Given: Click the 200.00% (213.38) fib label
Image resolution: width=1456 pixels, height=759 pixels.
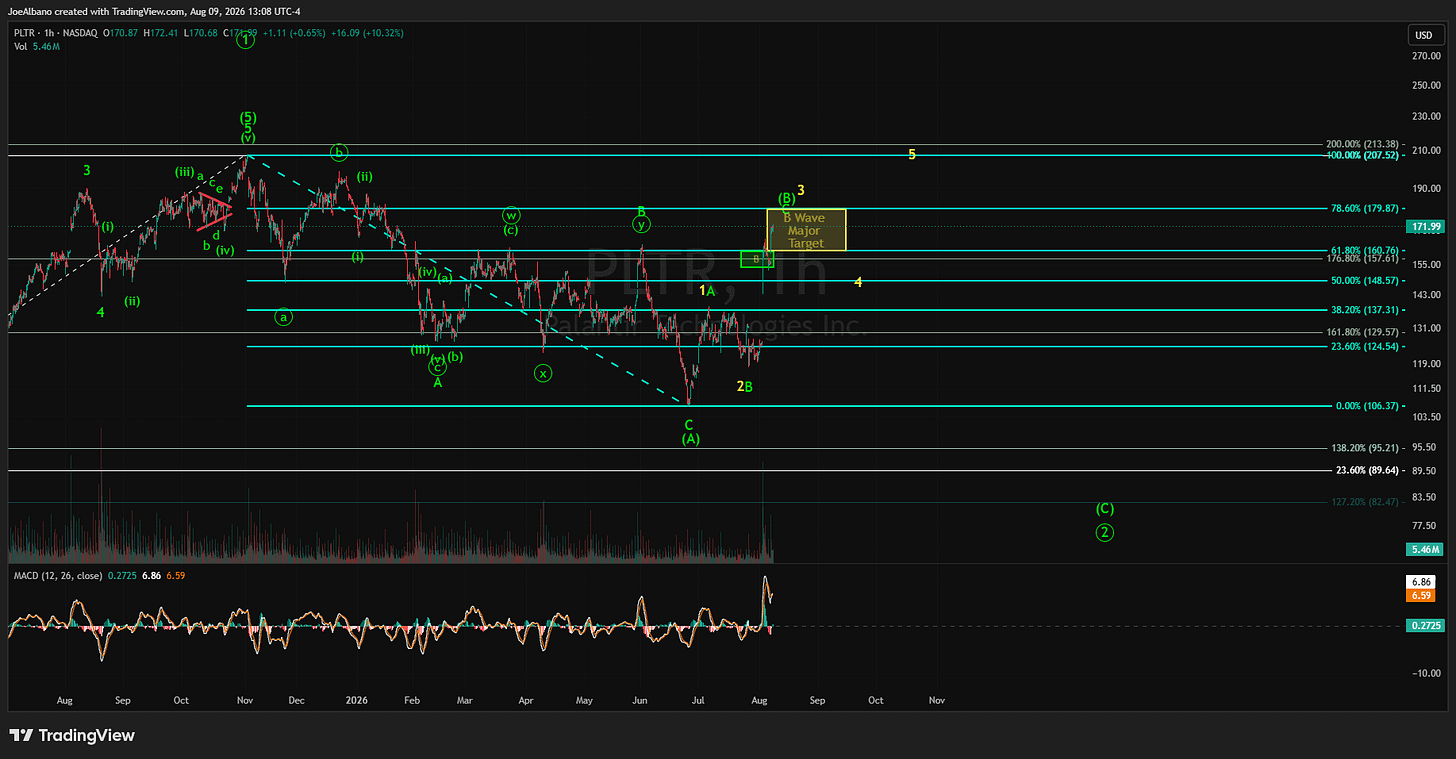Looking at the screenshot, I should click(x=1362, y=144).
